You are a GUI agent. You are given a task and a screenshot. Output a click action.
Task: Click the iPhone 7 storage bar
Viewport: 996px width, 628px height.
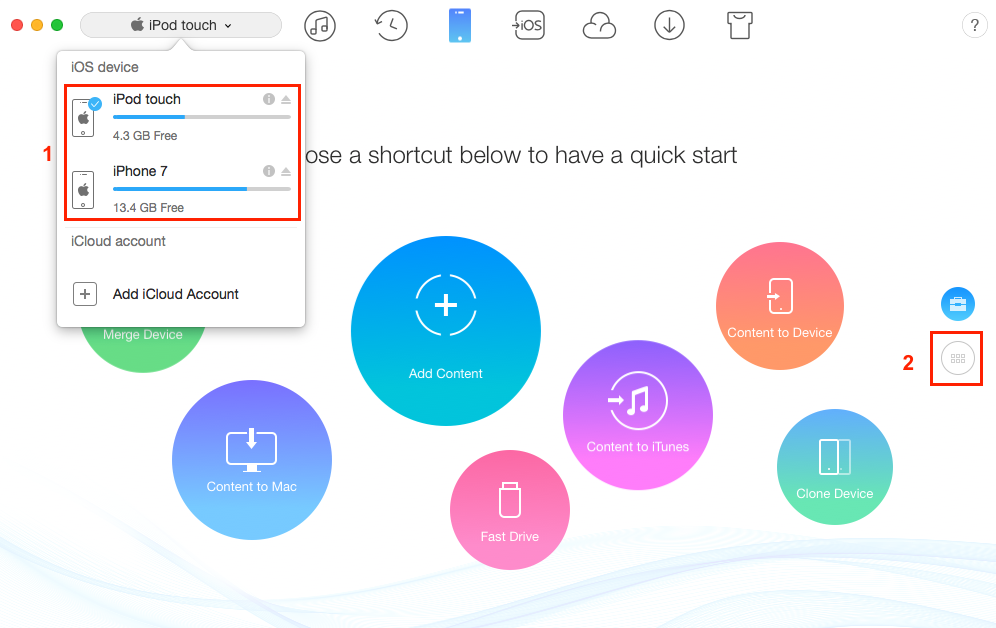[x=201, y=189]
